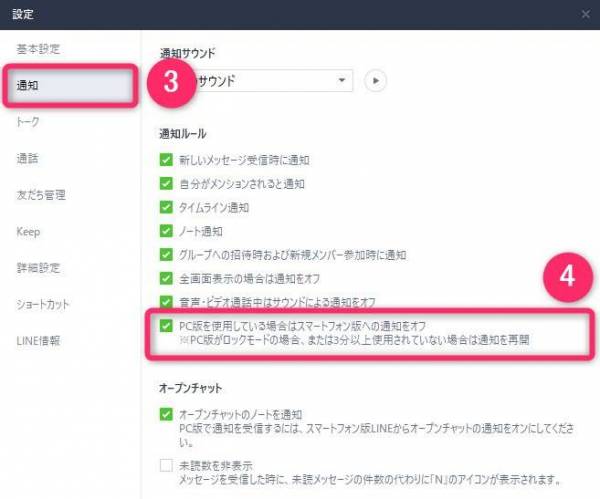The width and height of the screenshot is (600, 499).
Task: Open the 基本設定 settings section
Action: click(38, 49)
